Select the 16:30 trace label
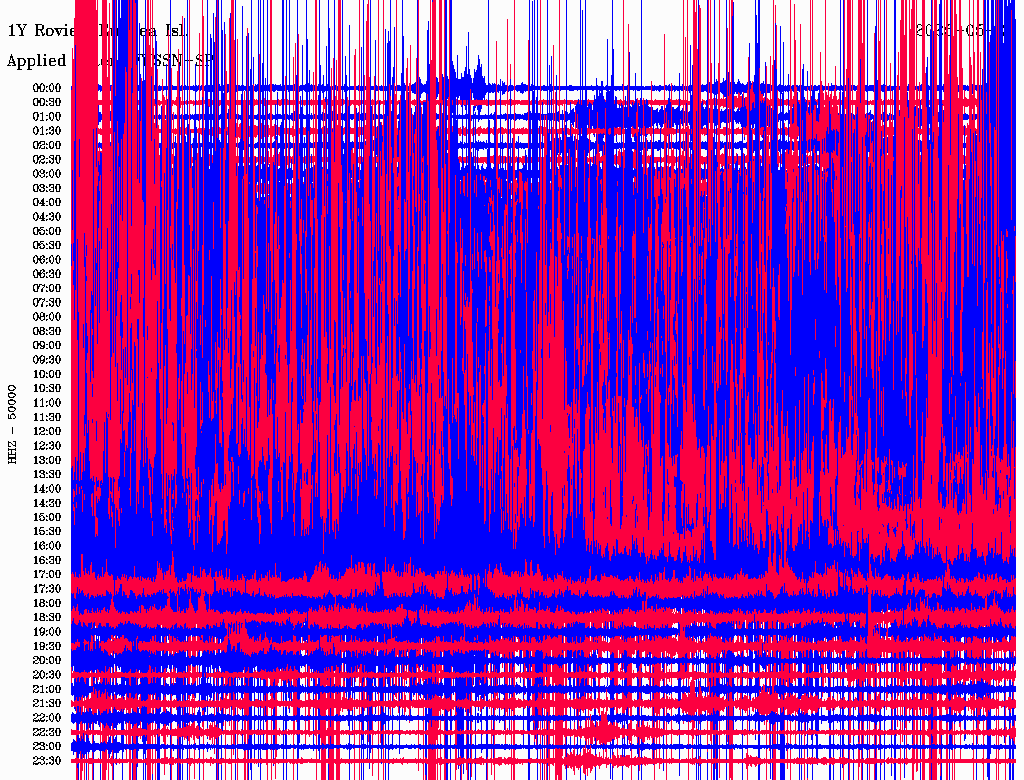This screenshot has width=1024, height=780. pos(47,561)
